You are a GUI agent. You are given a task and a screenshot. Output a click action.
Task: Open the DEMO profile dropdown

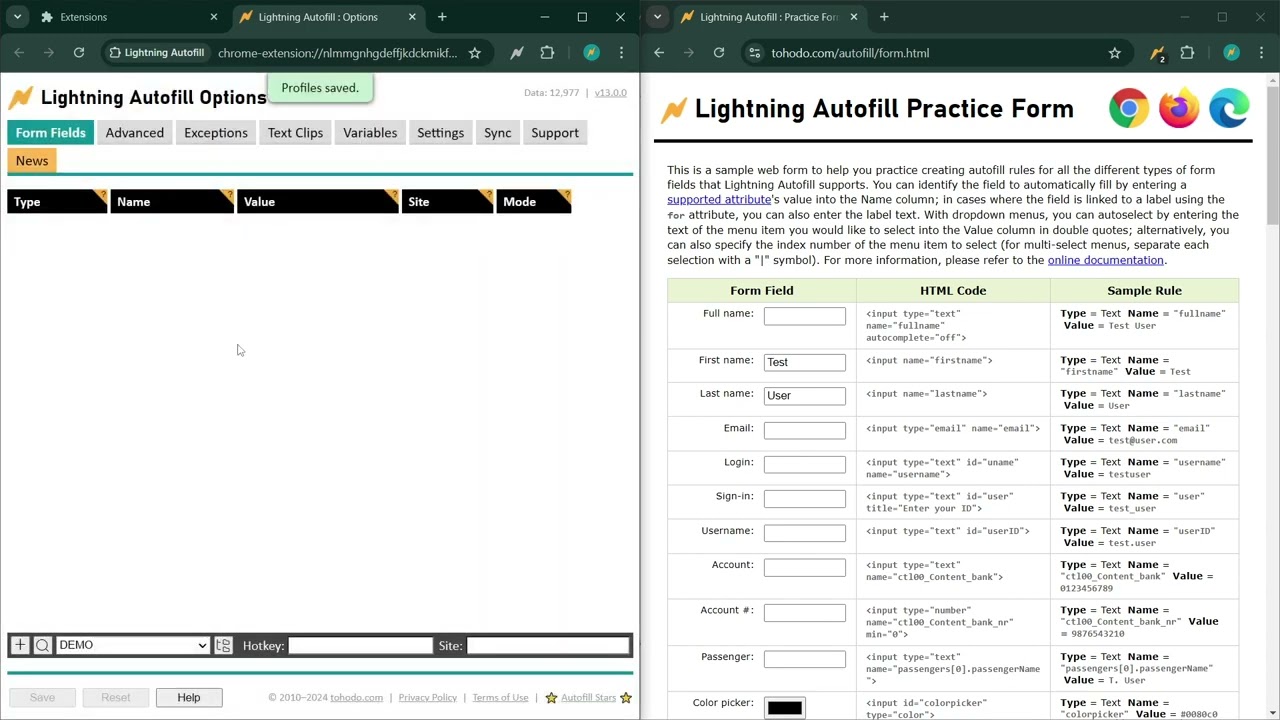(132, 645)
